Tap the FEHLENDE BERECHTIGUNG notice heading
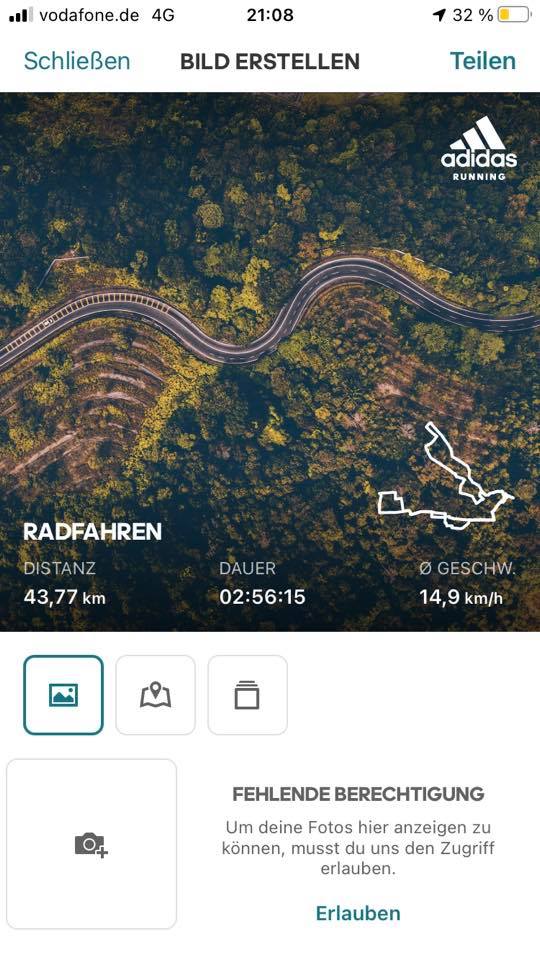The height and width of the screenshot is (960, 540). pyautogui.click(x=358, y=794)
